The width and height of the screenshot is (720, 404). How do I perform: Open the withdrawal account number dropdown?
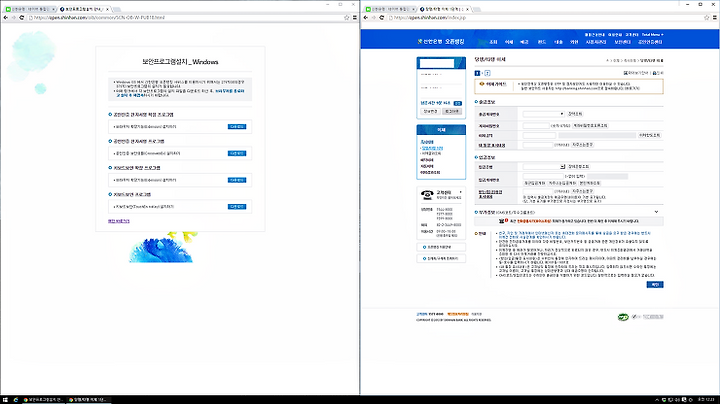pos(544,114)
